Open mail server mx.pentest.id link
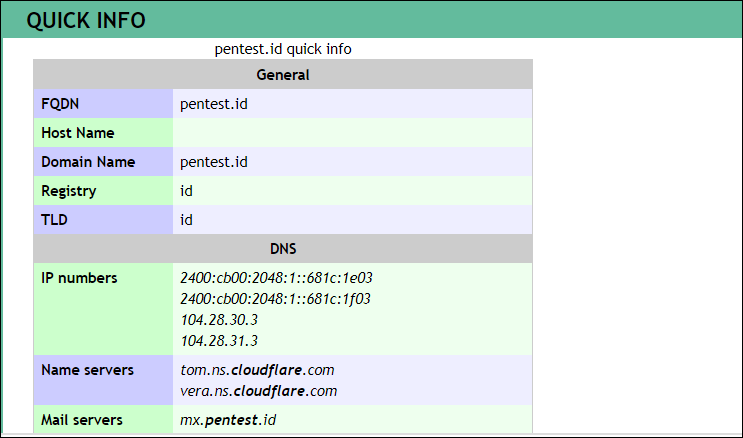The image size is (743, 438). [x=228, y=420]
